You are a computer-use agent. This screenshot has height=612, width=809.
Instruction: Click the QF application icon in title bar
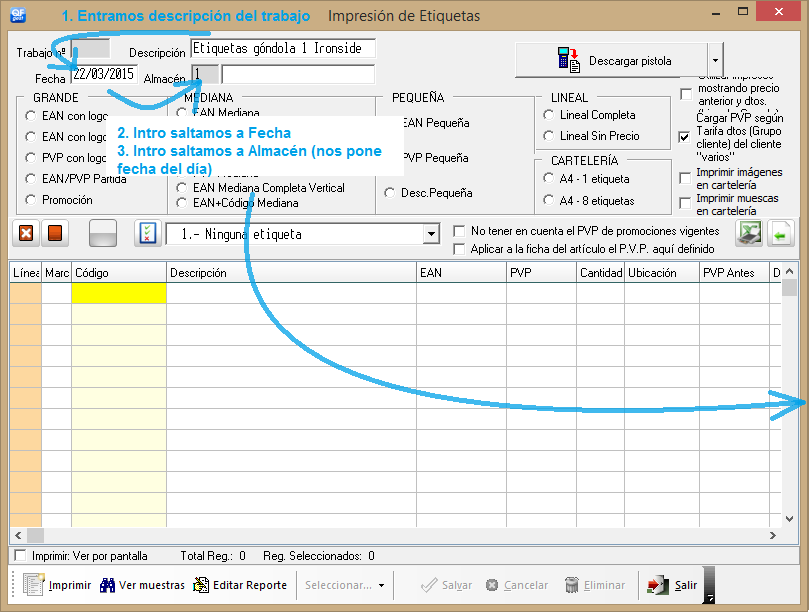[x=18, y=14]
